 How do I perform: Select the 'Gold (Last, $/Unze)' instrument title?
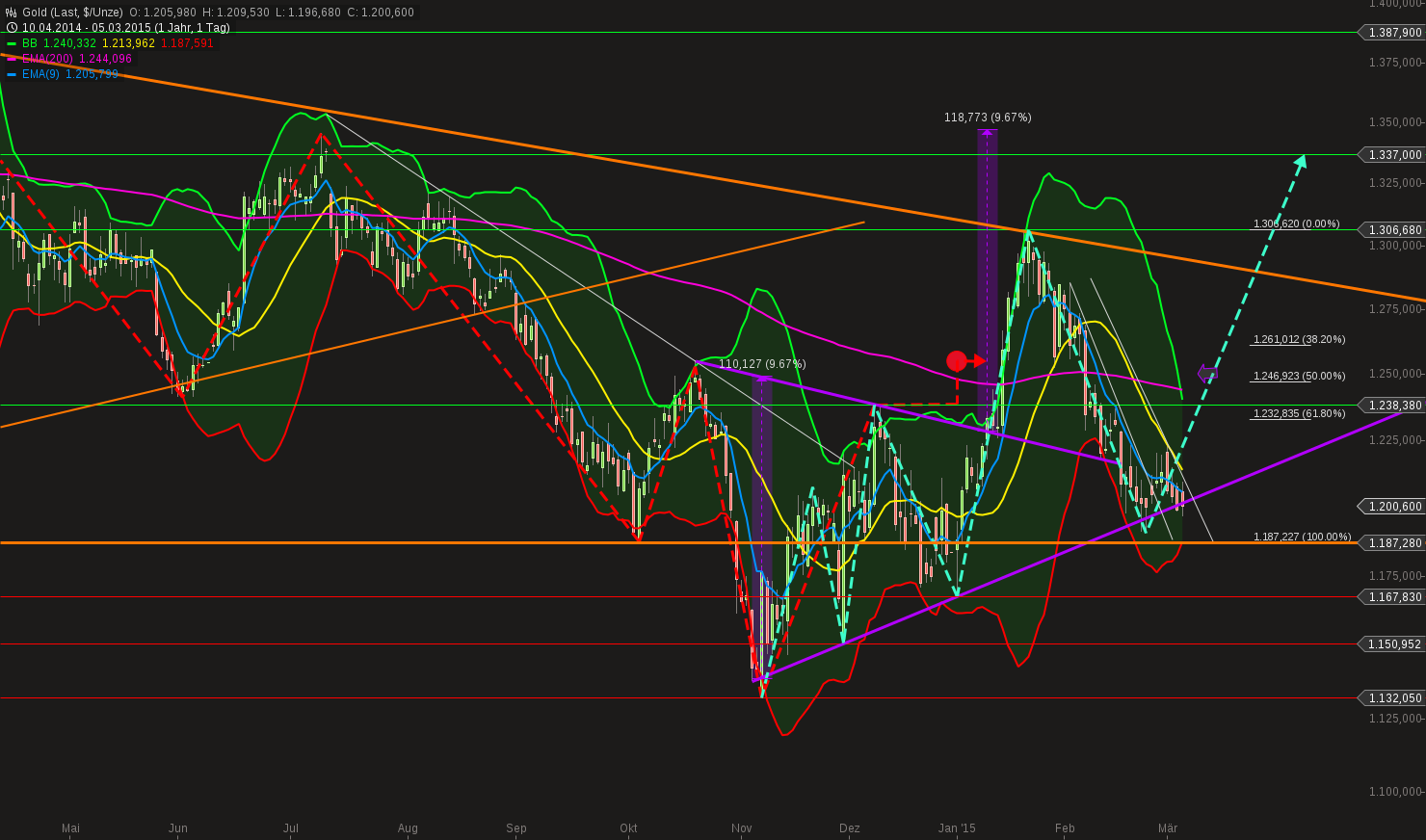(x=73, y=13)
